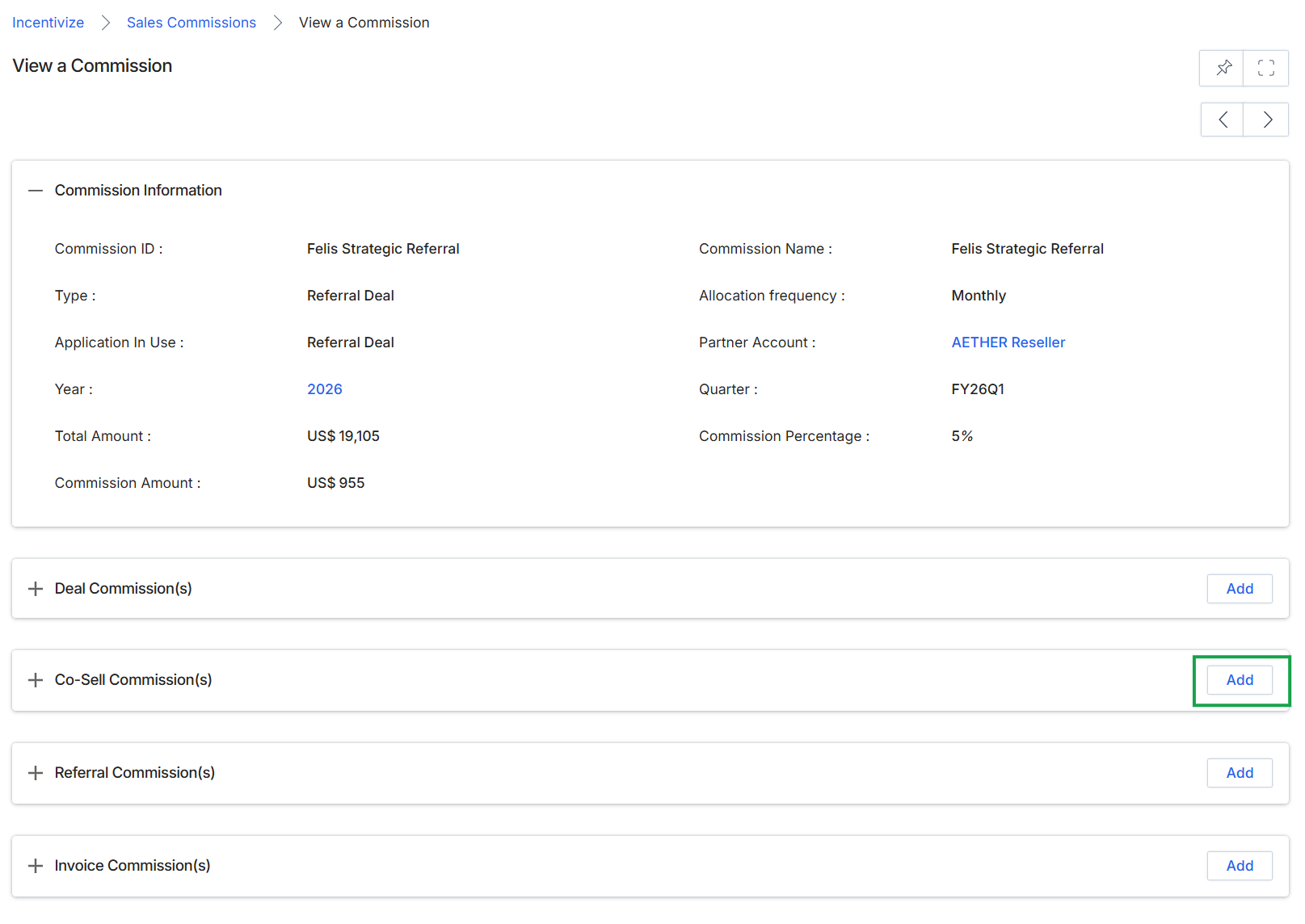Image resolution: width=1305 pixels, height=924 pixels.
Task: Select the Commission ID value Felis Strategic Referral
Action: (x=383, y=249)
